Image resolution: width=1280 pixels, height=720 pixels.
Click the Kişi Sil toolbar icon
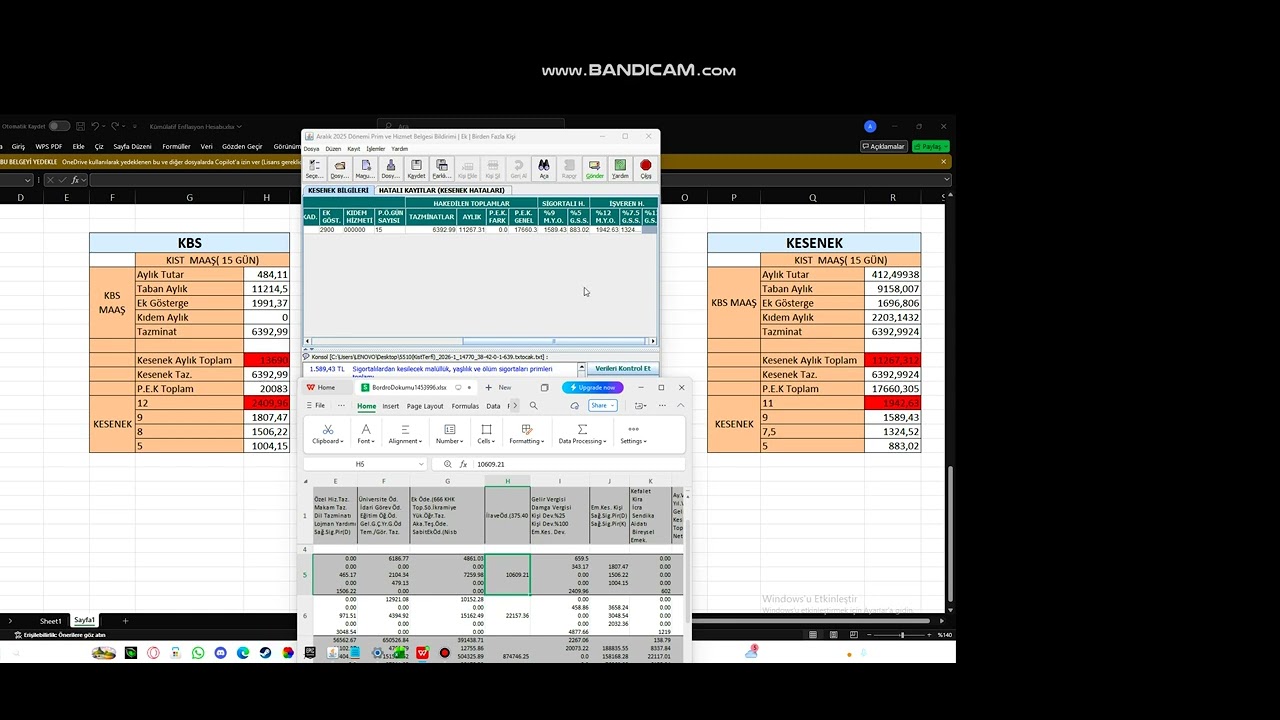click(x=493, y=168)
